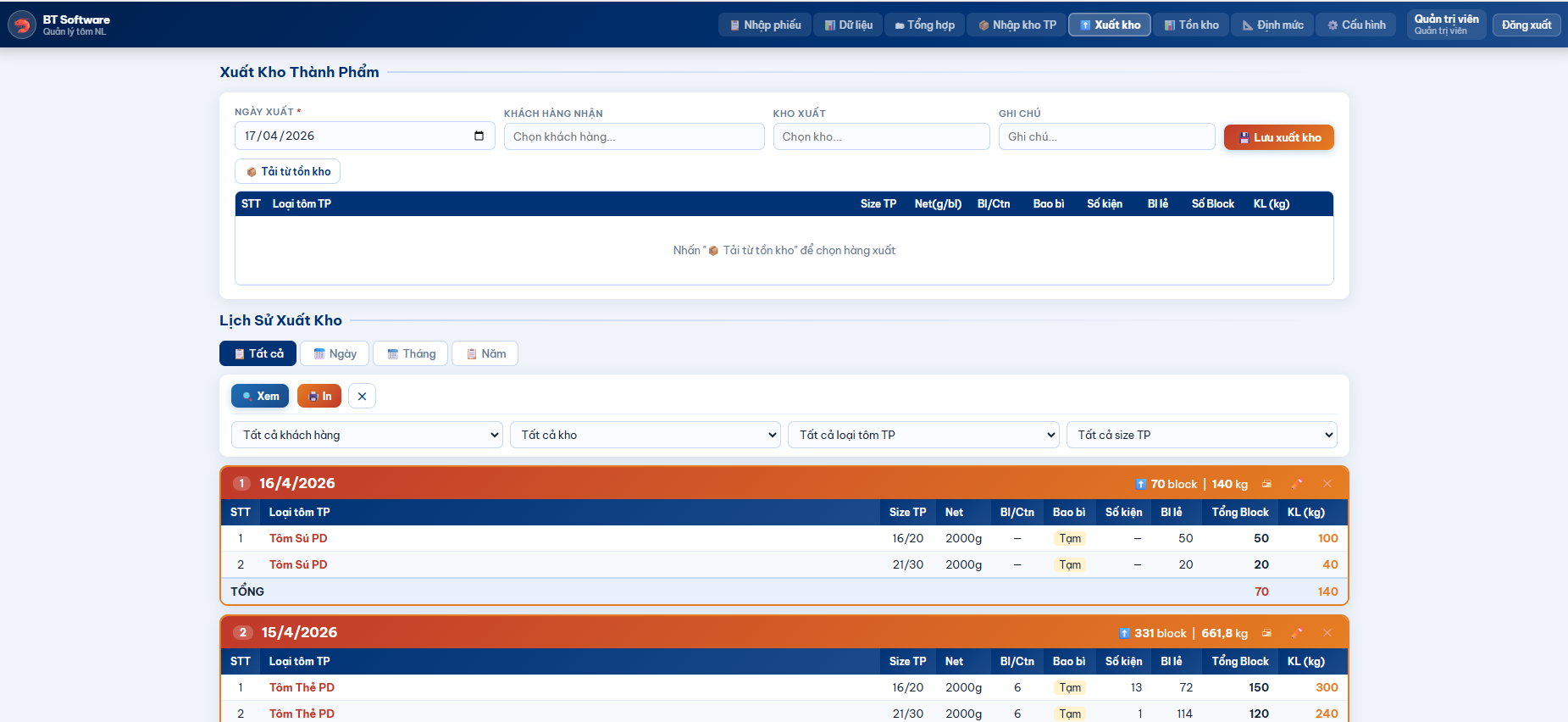The height and width of the screenshot is (722, 1568).
Task: Expand the Tất cả khách hàng dropdown
Action: 367,435
